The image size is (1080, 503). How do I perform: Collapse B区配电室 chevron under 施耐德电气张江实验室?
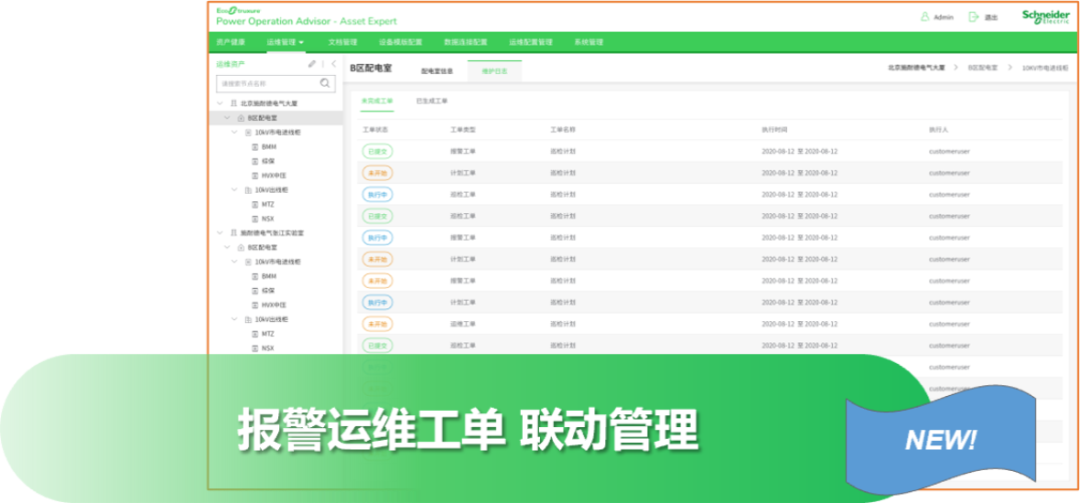pos(227,247)
